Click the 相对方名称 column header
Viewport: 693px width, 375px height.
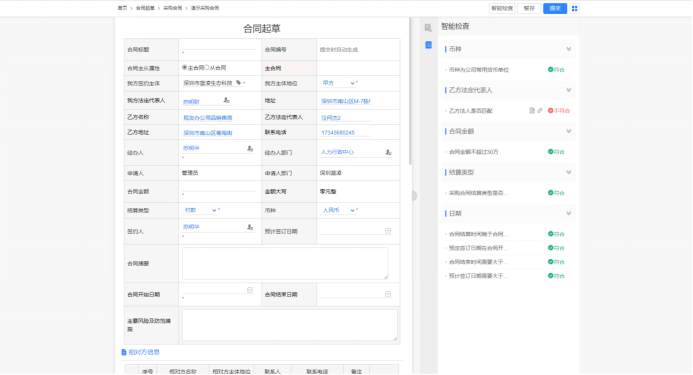pos(183,371)
